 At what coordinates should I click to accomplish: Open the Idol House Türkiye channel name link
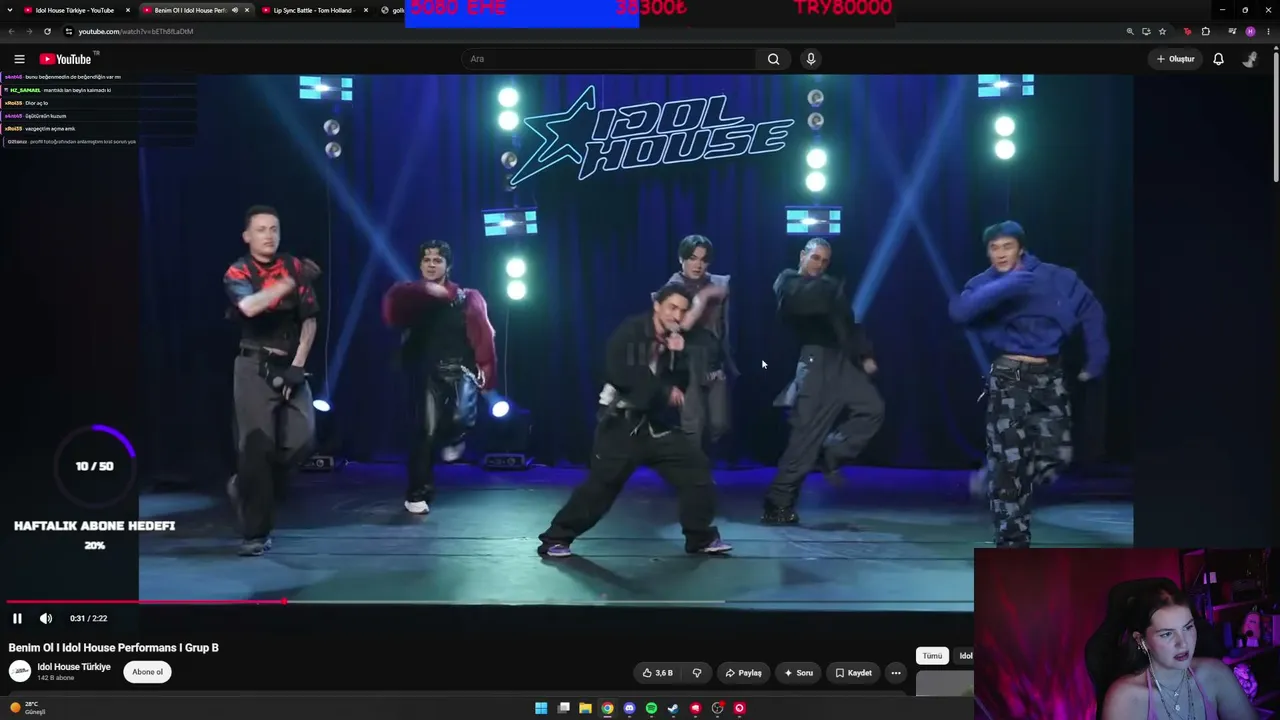click(x=74, y=667)
